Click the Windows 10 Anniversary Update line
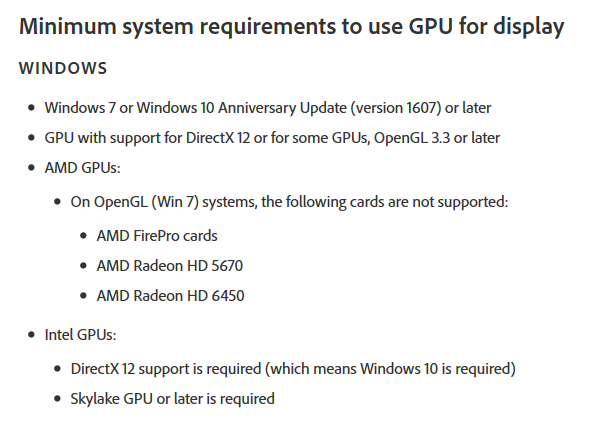Screen dimensions: 604x425 pyautogui.click(x=267, y=107)
